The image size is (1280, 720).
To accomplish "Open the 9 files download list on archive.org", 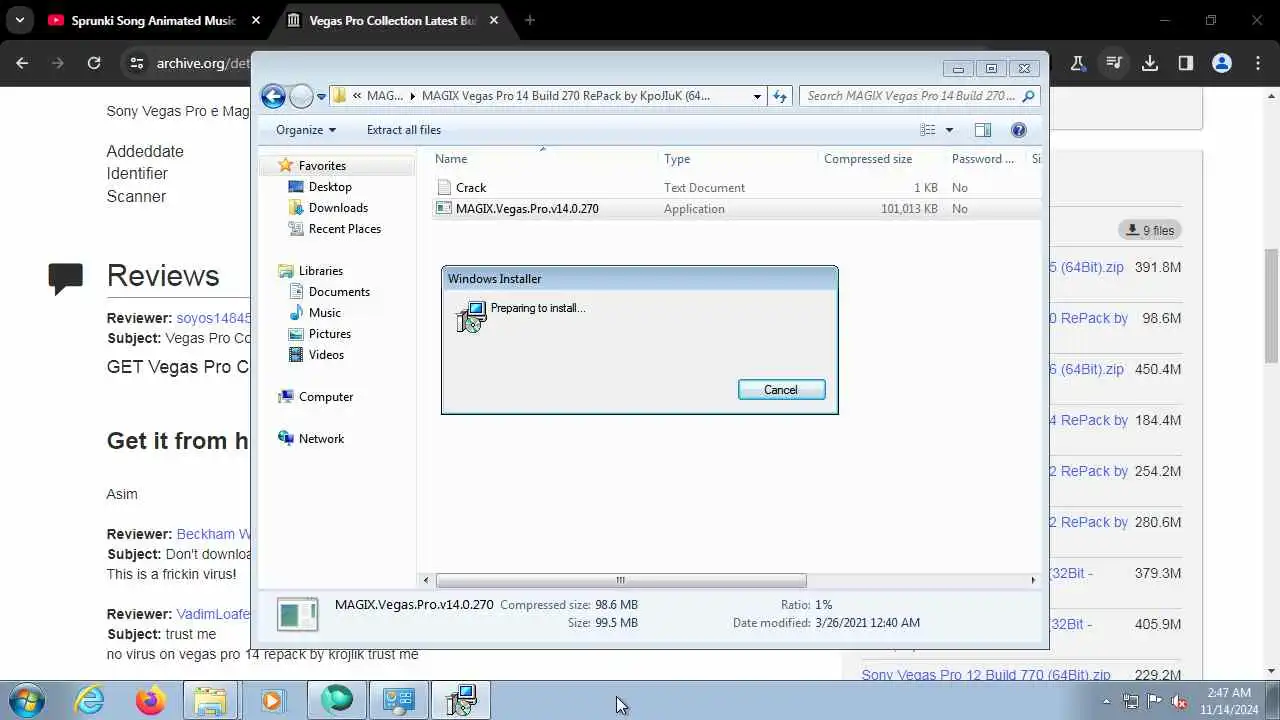I will pyautogui.click(x=1150, y=230).
